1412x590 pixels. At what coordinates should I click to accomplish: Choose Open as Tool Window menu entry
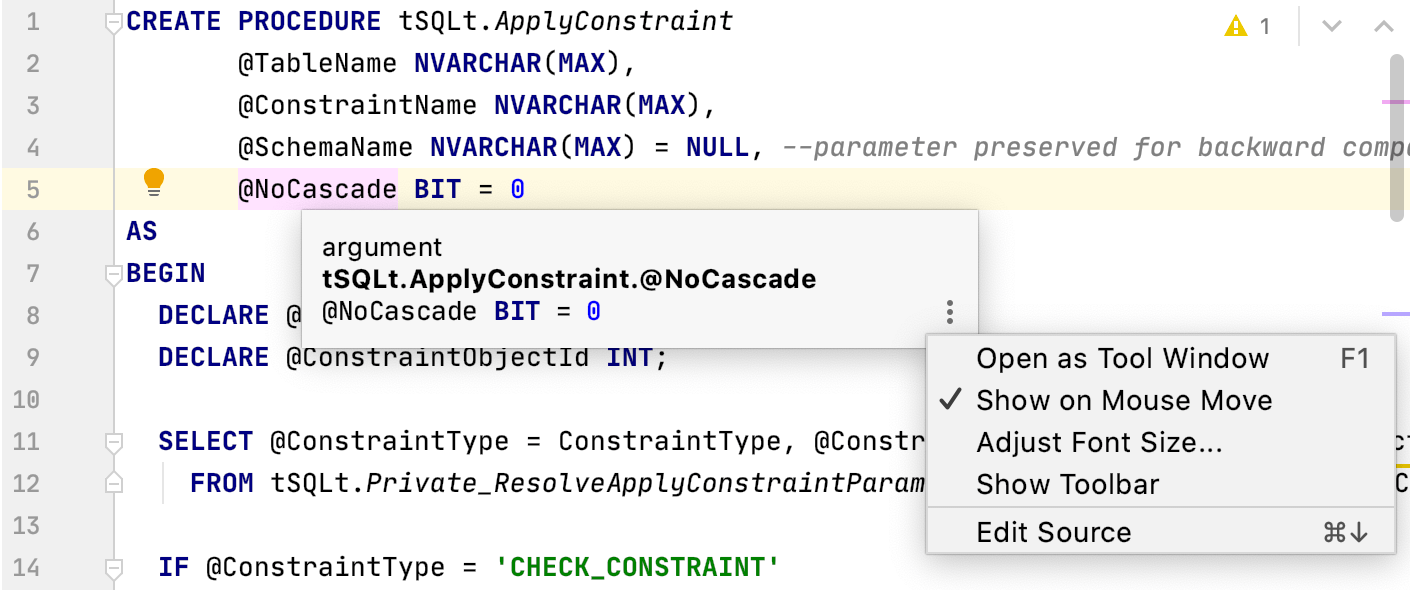point(1124,358)
